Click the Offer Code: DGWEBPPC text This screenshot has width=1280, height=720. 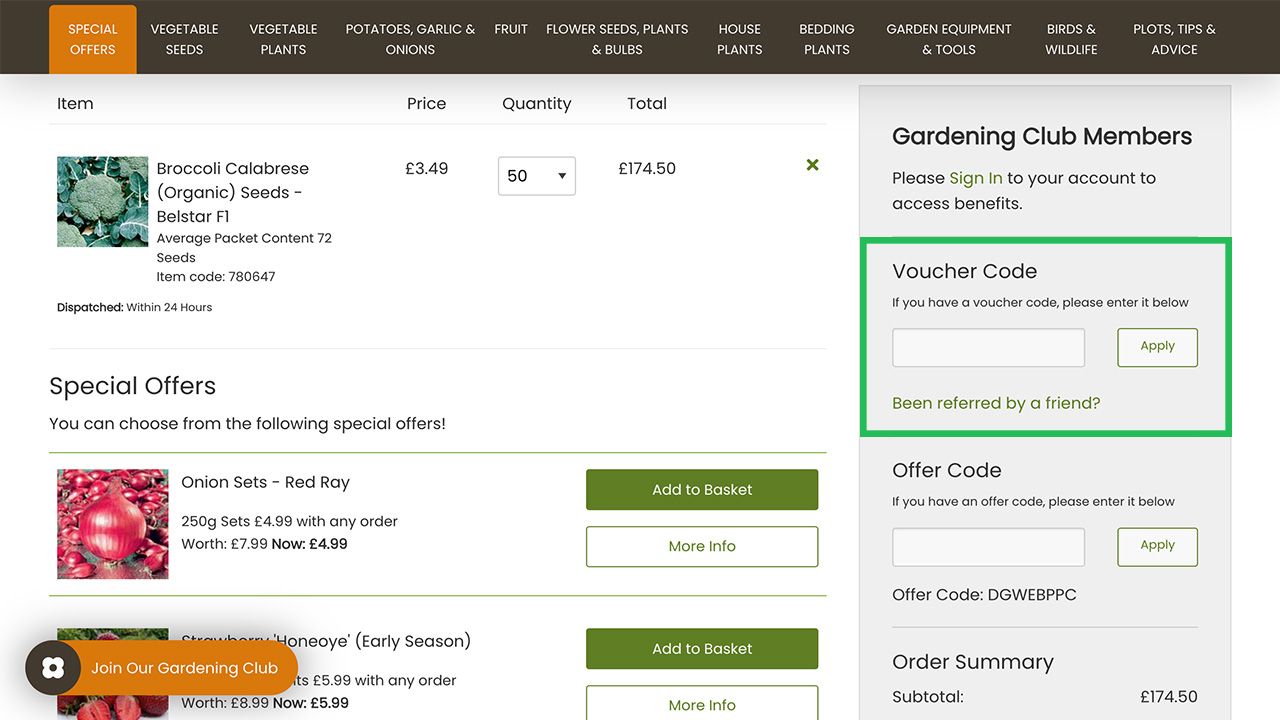tap(984, 595)
